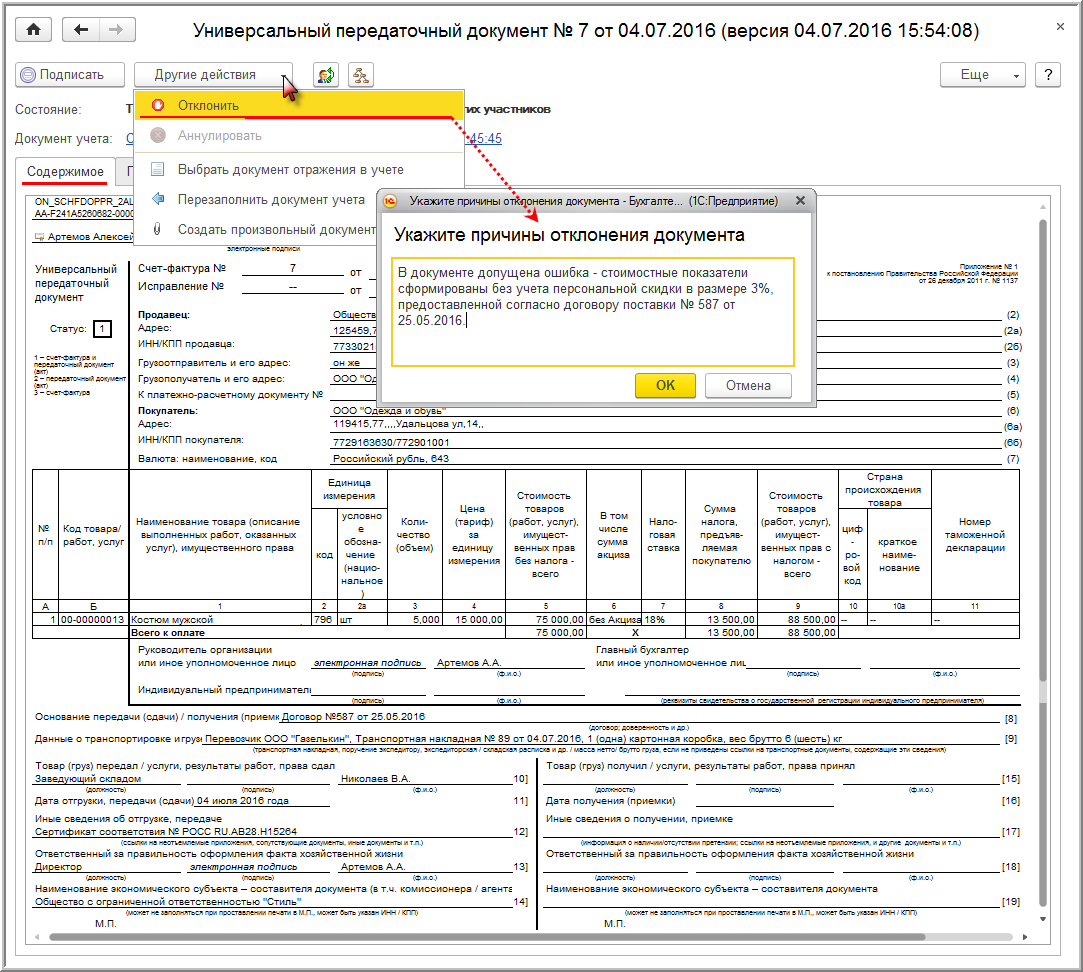Click the Подписать button

coord(70,75)
